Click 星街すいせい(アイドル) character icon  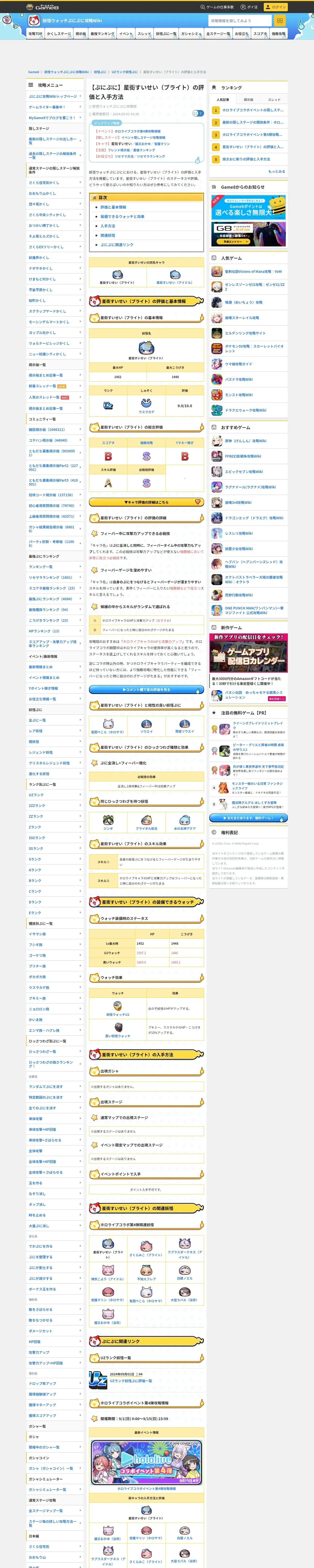point(175,274)
